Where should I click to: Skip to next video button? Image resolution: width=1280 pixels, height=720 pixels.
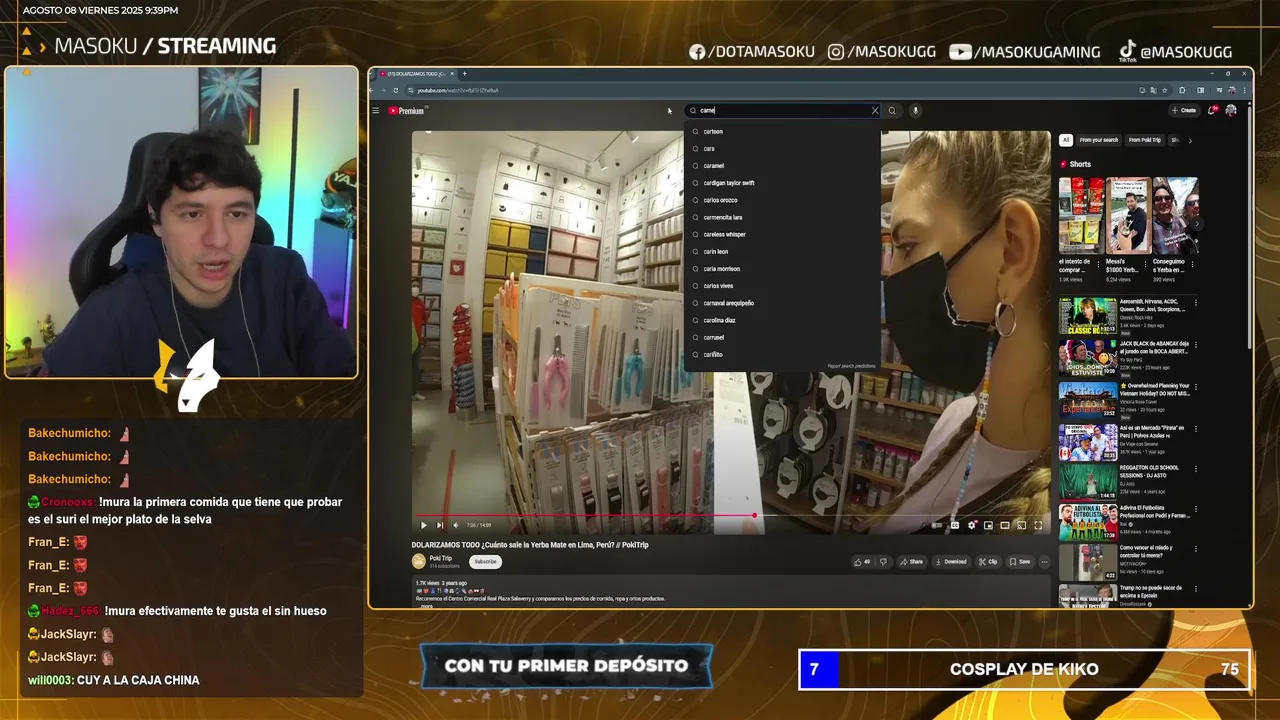point(439,525)
